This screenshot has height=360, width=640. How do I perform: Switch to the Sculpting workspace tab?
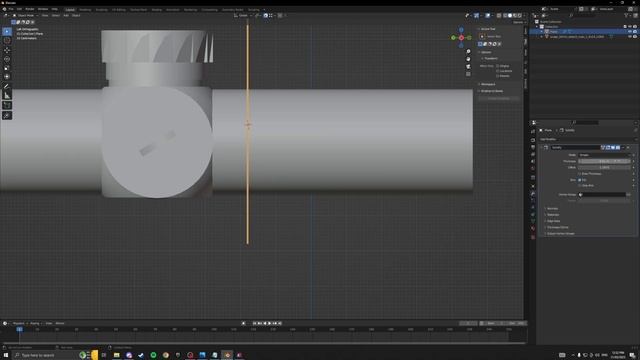[x=101, y=9]
